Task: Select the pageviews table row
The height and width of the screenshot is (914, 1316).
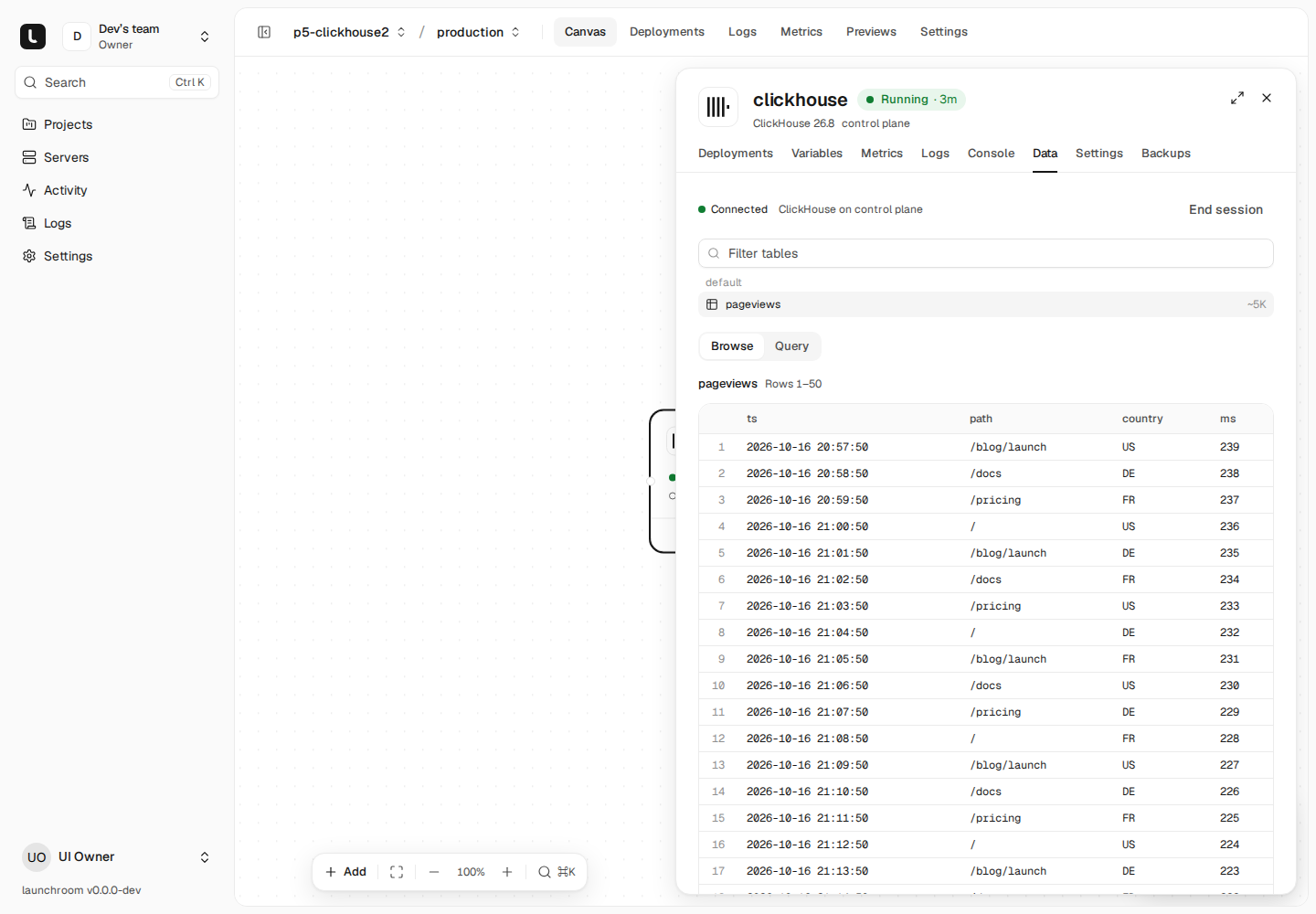Action: pyautogui.click(x=986, y=304)
